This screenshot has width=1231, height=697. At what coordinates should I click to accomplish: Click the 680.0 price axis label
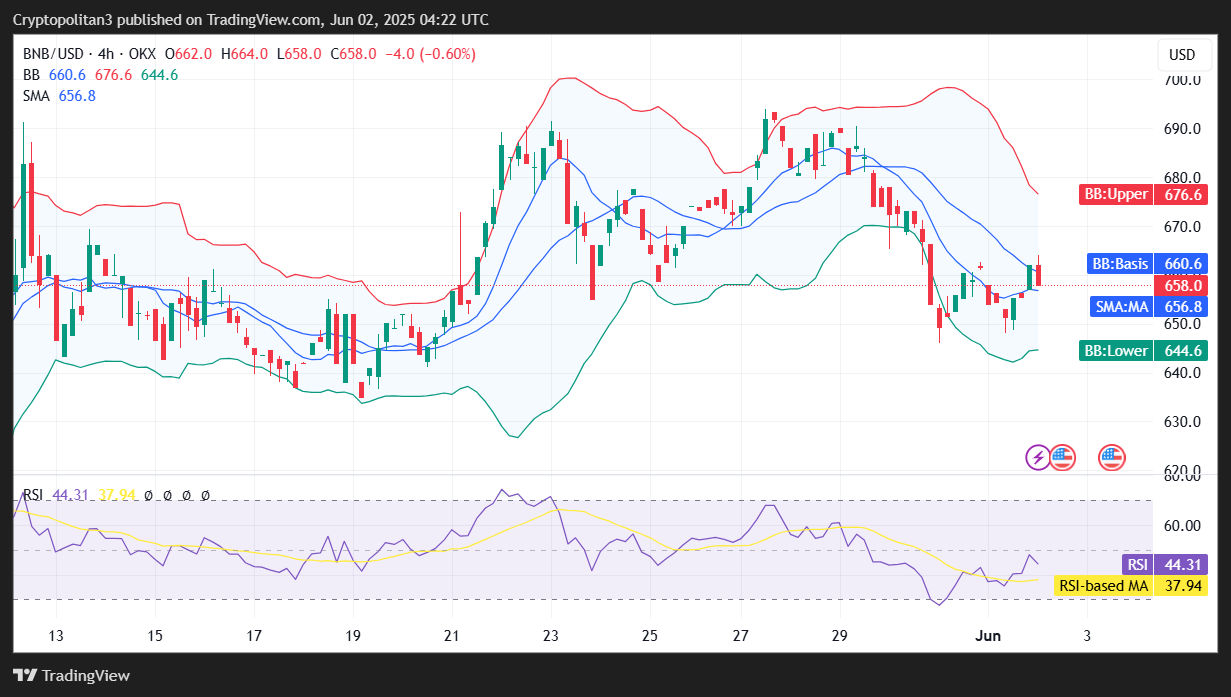pyautogui.click(x=1182, y=178)
